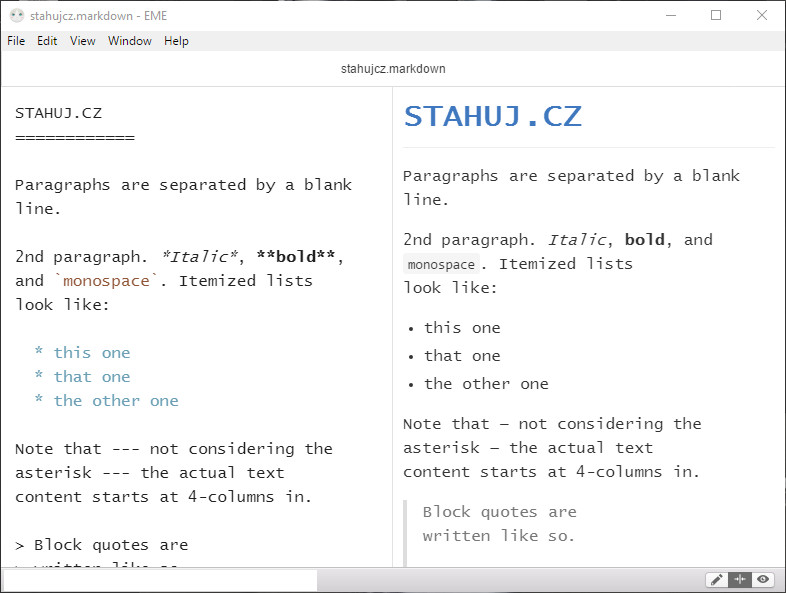Click **bold** text in editor

click(296, 257)
